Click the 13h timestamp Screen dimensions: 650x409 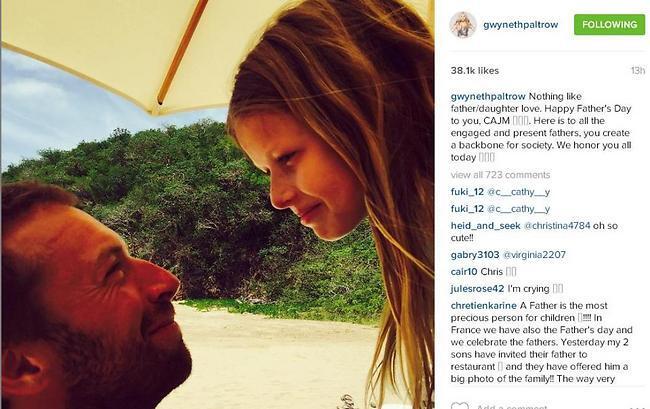coord(638,71)
